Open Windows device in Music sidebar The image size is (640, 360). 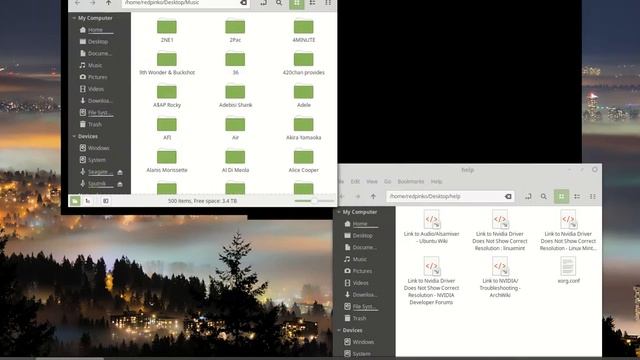(94, 148)
